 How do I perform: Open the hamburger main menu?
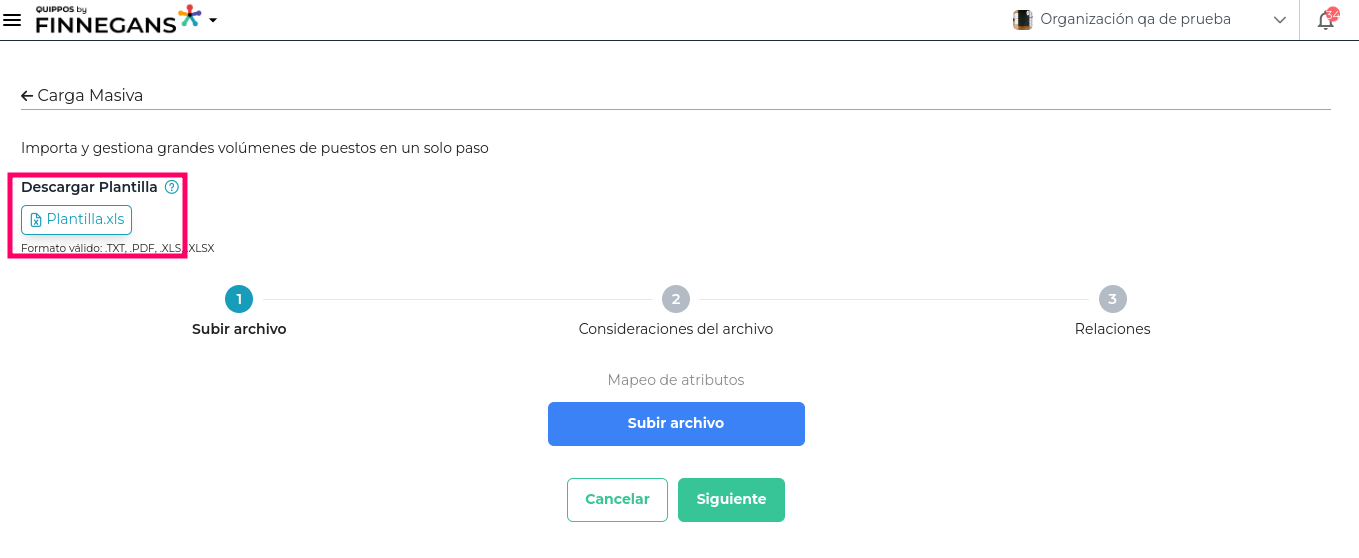(13, 20)
